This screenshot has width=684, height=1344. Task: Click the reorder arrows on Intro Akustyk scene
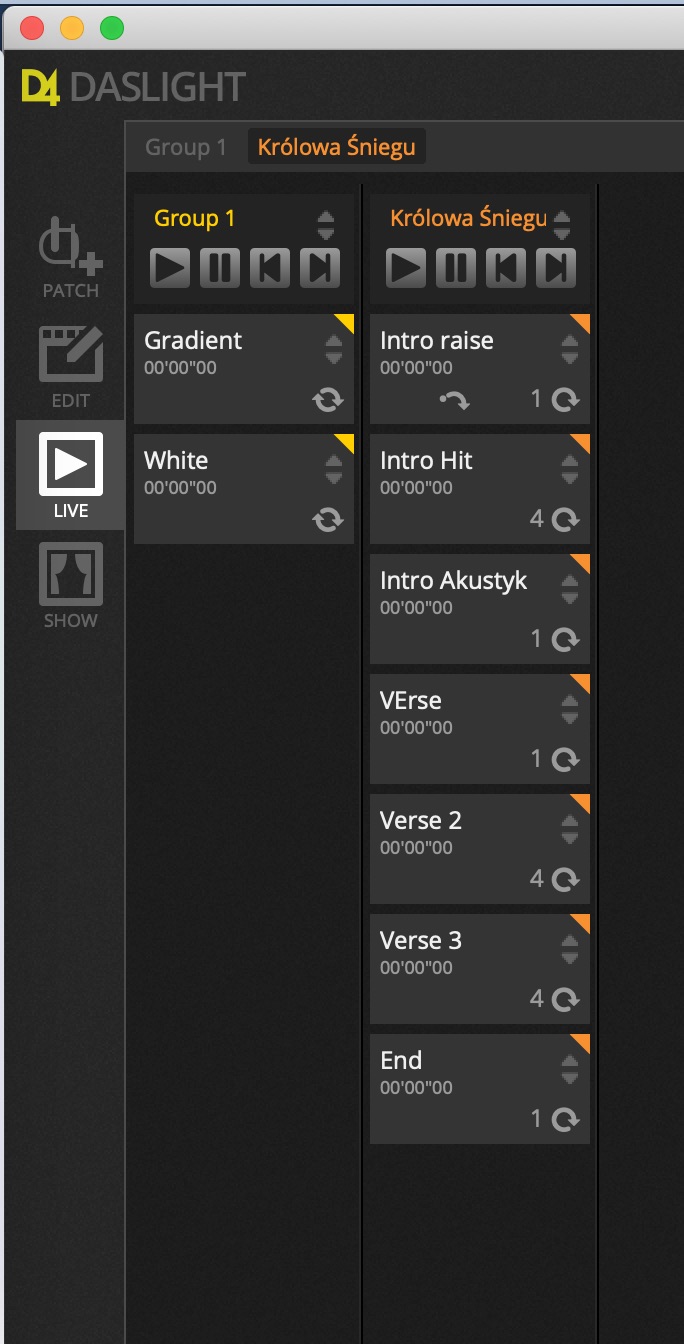click(570, 589)
